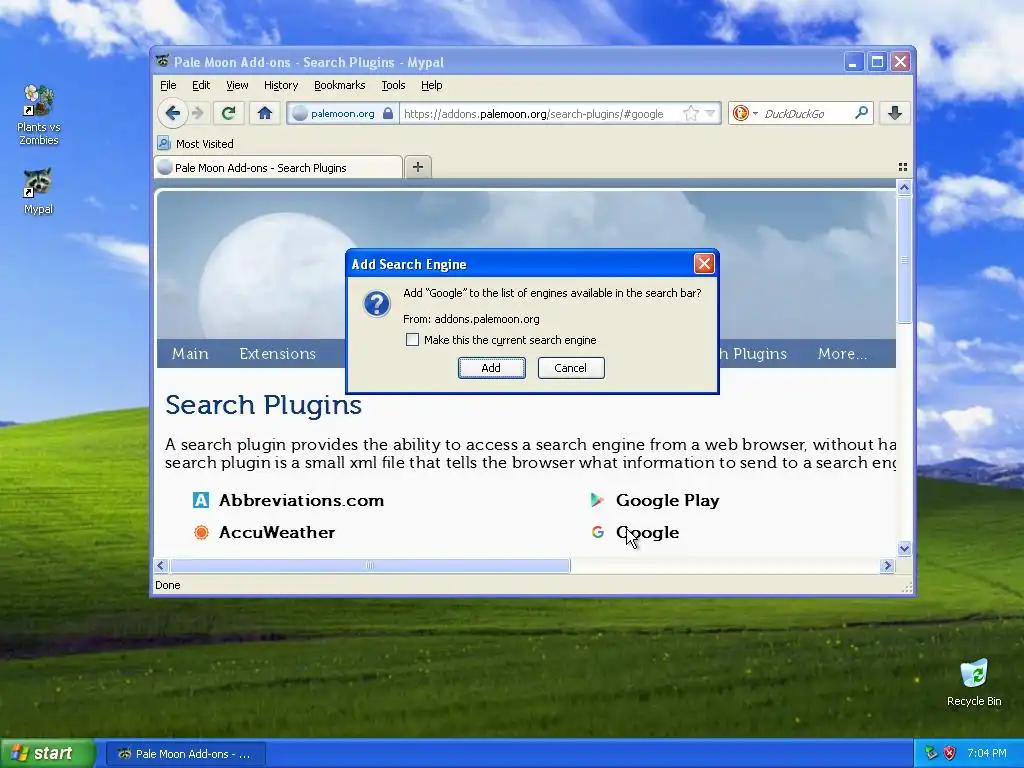The image size is (1024, 768).
Task: Click the horizontal scrollbar right arrow
Action: coord(887,566)
